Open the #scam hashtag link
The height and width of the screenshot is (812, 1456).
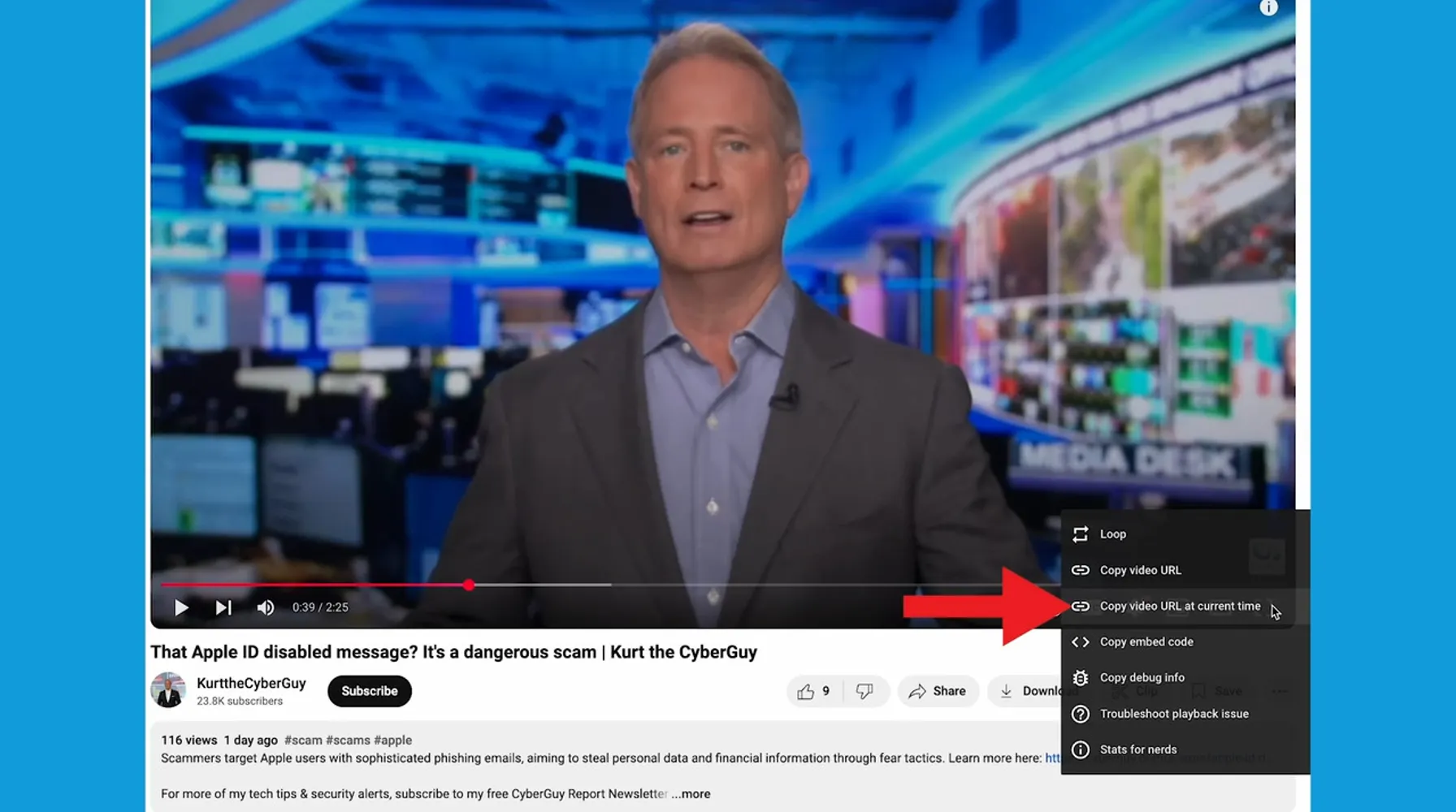pos(303,741)
